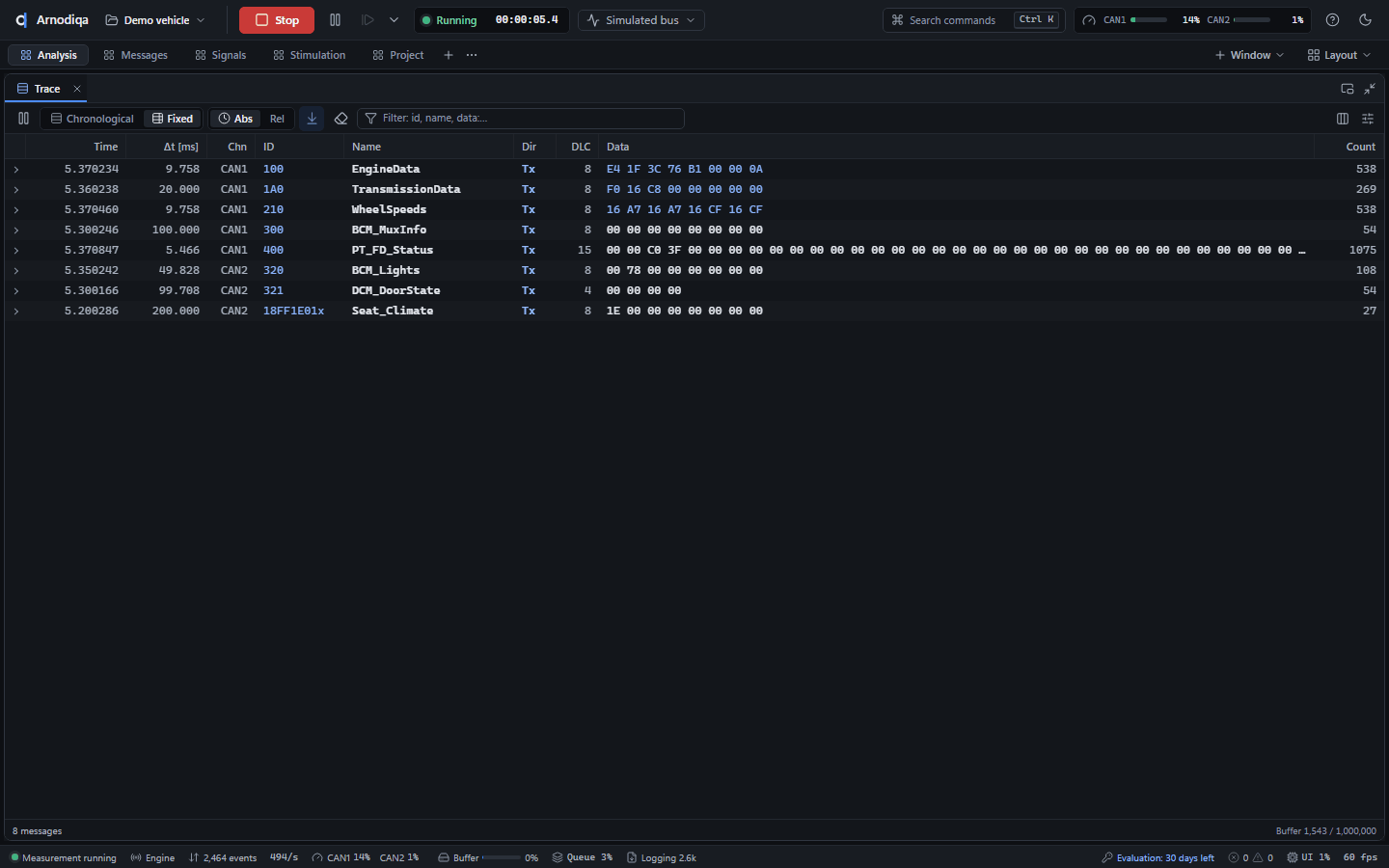Pause the running measurement
The width and height of the screenshot is (1389, 868).
(335, 20)
